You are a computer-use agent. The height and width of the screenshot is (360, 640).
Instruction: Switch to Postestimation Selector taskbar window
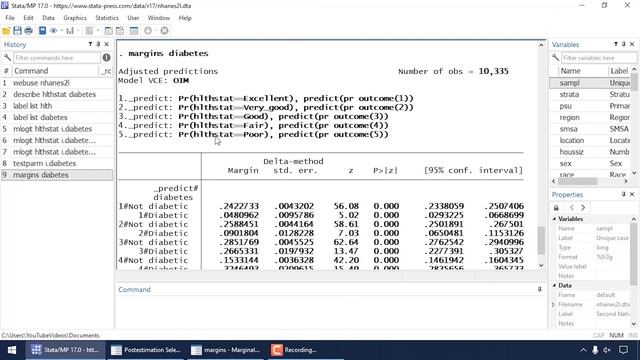pos(147,350)
